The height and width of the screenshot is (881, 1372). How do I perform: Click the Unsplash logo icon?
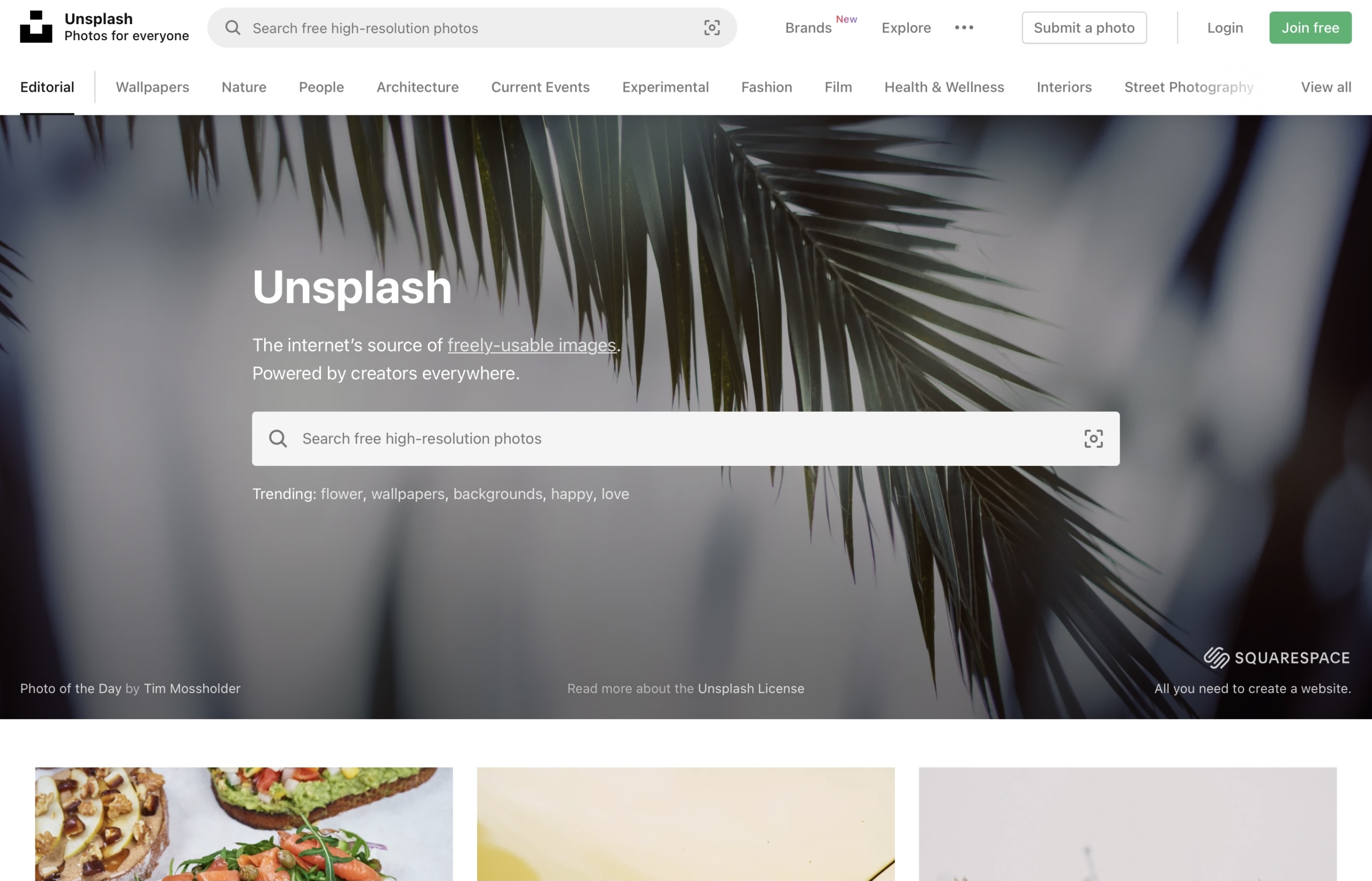click(x=36, y=26)
